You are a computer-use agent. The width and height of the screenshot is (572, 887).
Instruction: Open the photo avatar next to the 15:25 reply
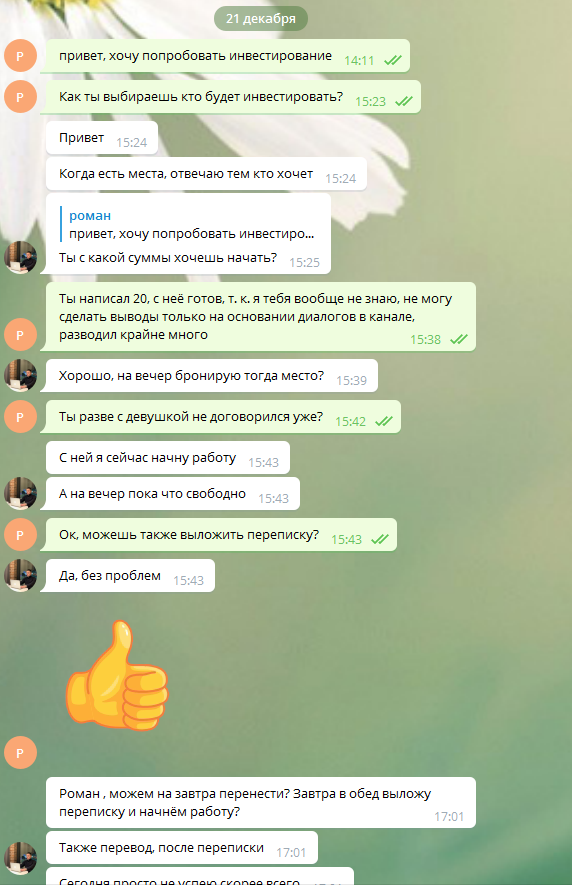pyautogui.click(x=20, y=257)
